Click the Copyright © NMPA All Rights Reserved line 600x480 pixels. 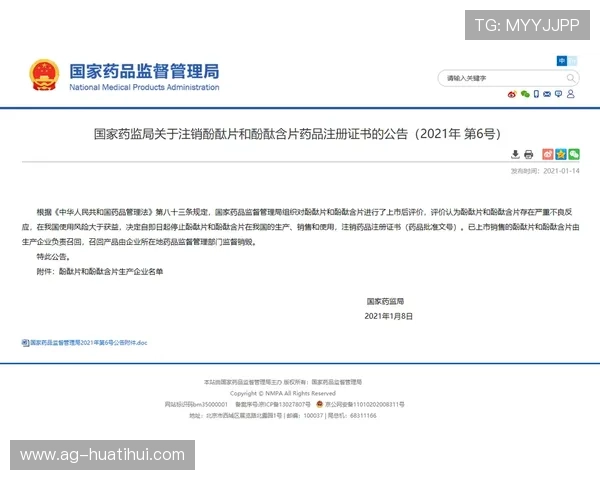click(283, 393)
